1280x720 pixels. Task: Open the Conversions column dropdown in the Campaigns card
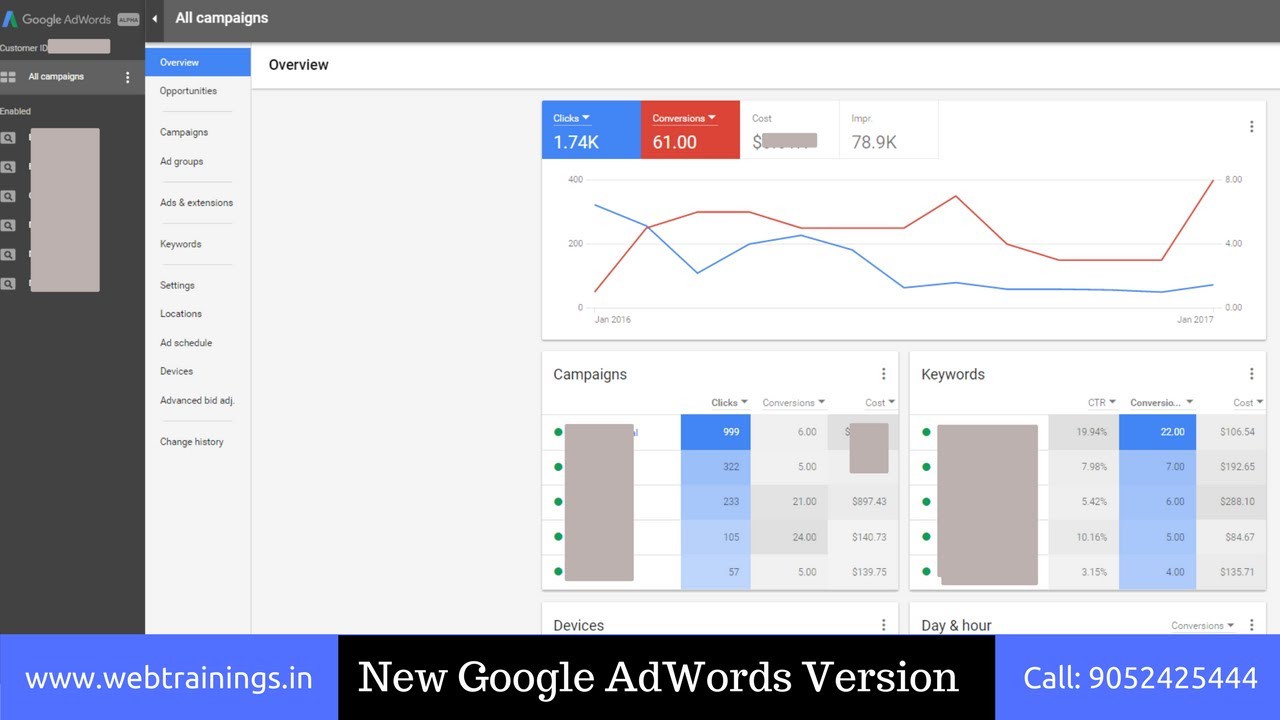tap(794, 403)
